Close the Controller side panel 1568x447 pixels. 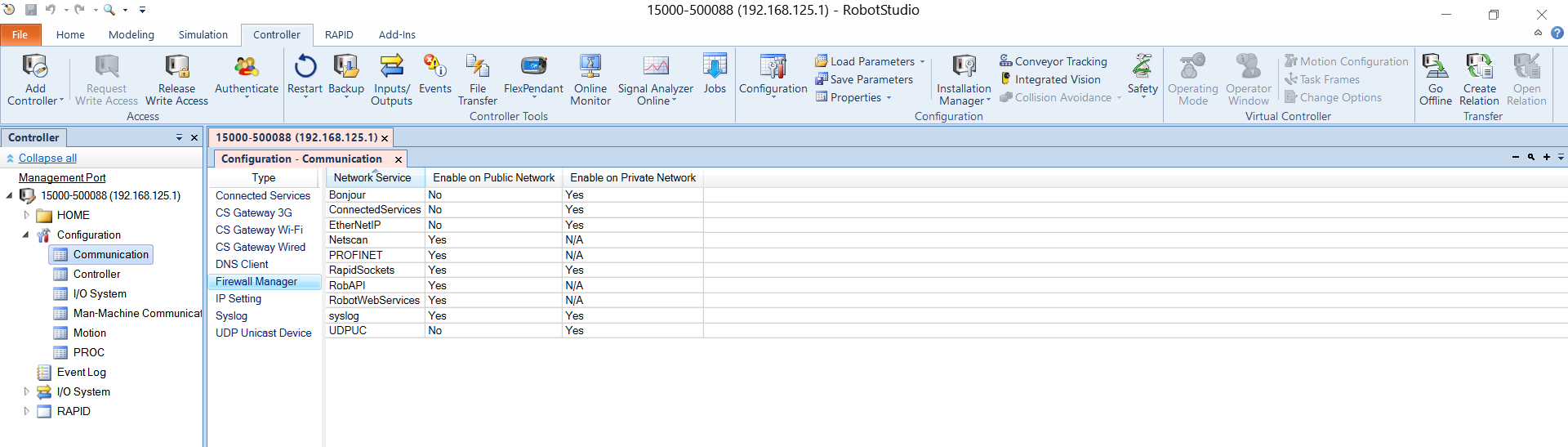coord(194,137)
